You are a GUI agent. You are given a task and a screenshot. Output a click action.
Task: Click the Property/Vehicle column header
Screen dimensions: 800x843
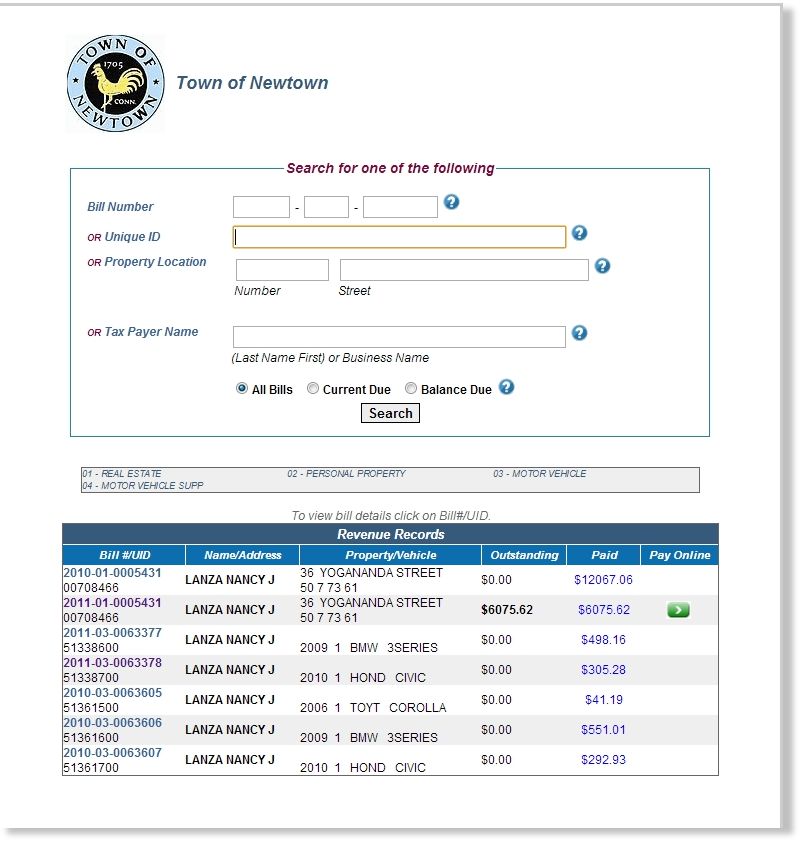click(x=390, y=555)
